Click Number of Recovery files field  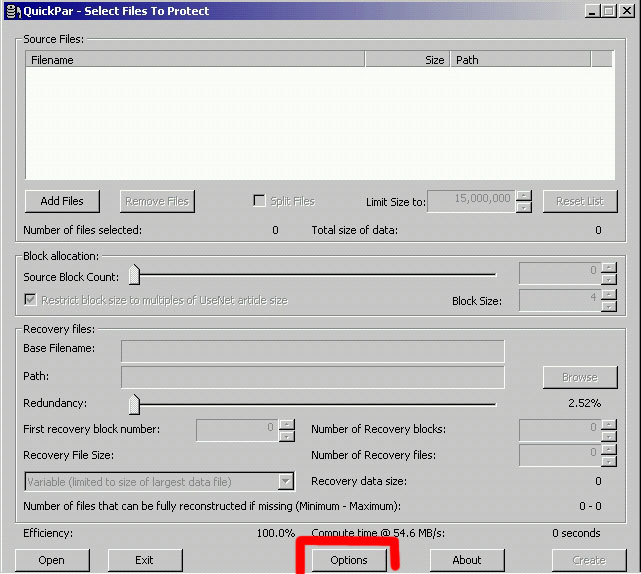(x=560, y=455)
